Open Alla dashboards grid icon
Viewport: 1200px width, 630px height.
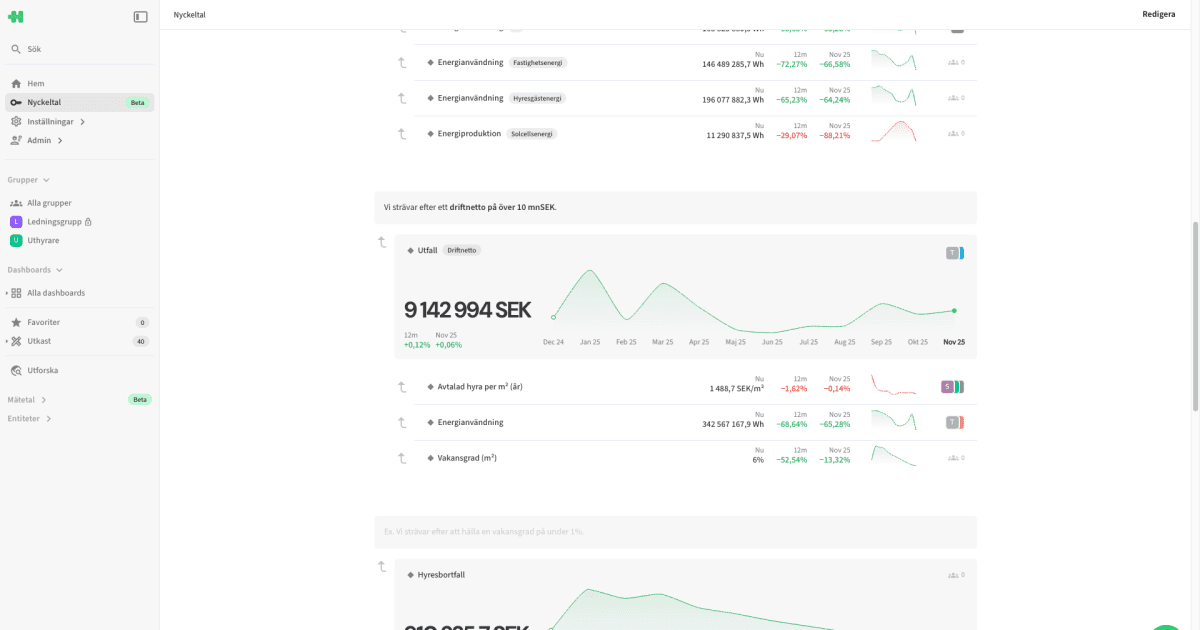17,293
